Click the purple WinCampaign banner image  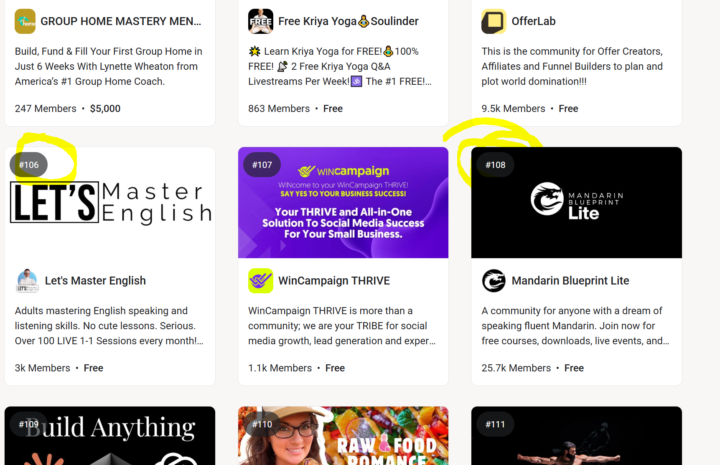[343, 202]
